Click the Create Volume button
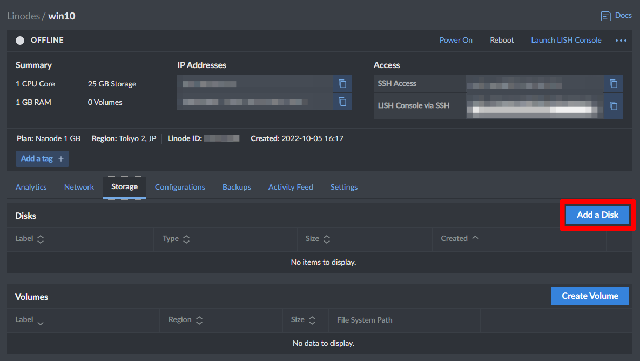640x361 pixels. (x=590, y=296)
